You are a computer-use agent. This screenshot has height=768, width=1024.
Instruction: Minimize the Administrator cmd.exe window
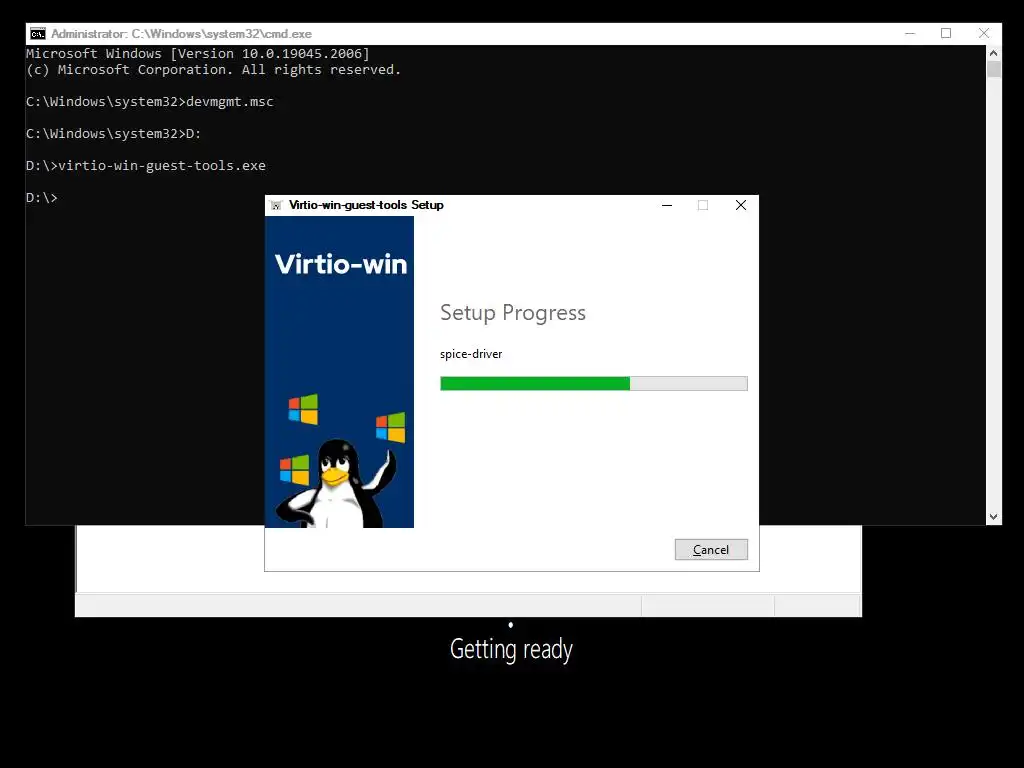910,33
